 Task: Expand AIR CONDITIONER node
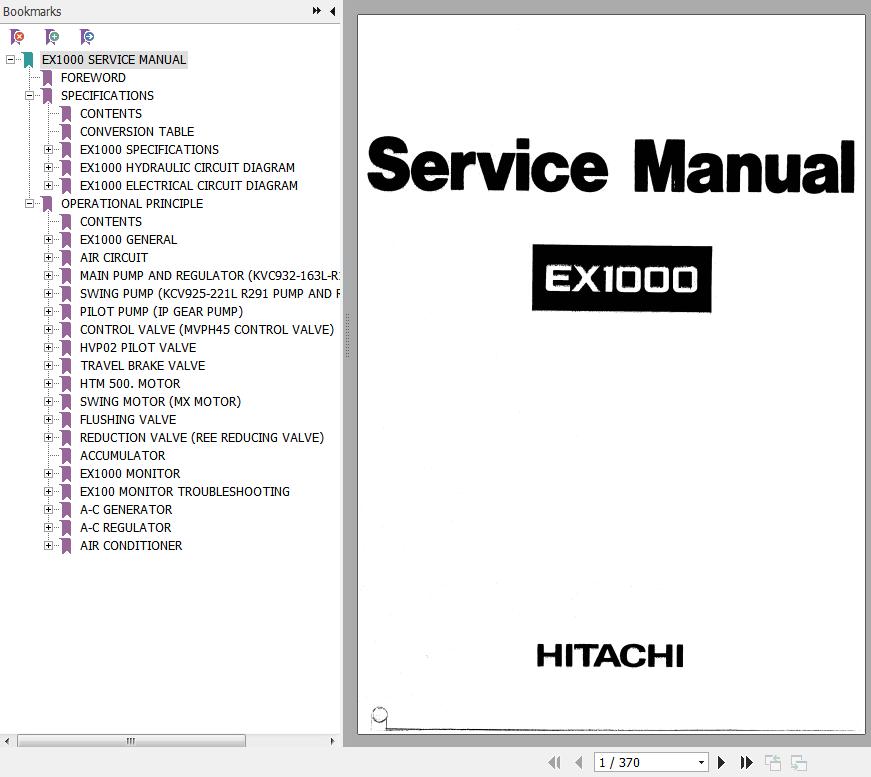(x=48, y=545)
